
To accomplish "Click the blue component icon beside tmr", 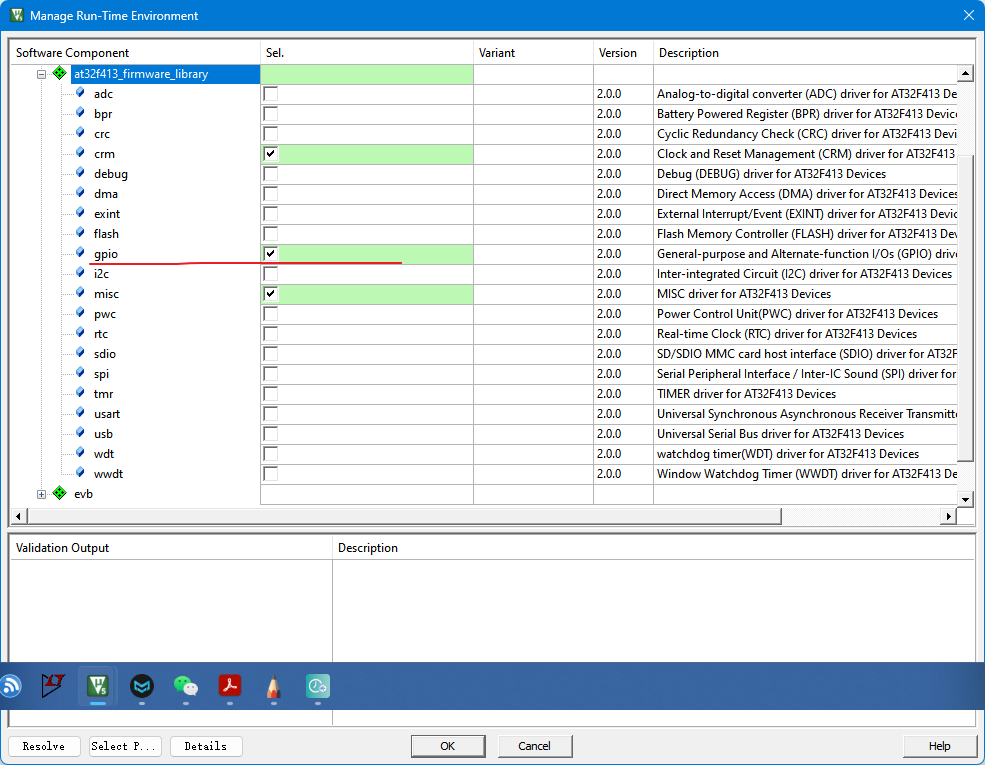I will (80, 393).
